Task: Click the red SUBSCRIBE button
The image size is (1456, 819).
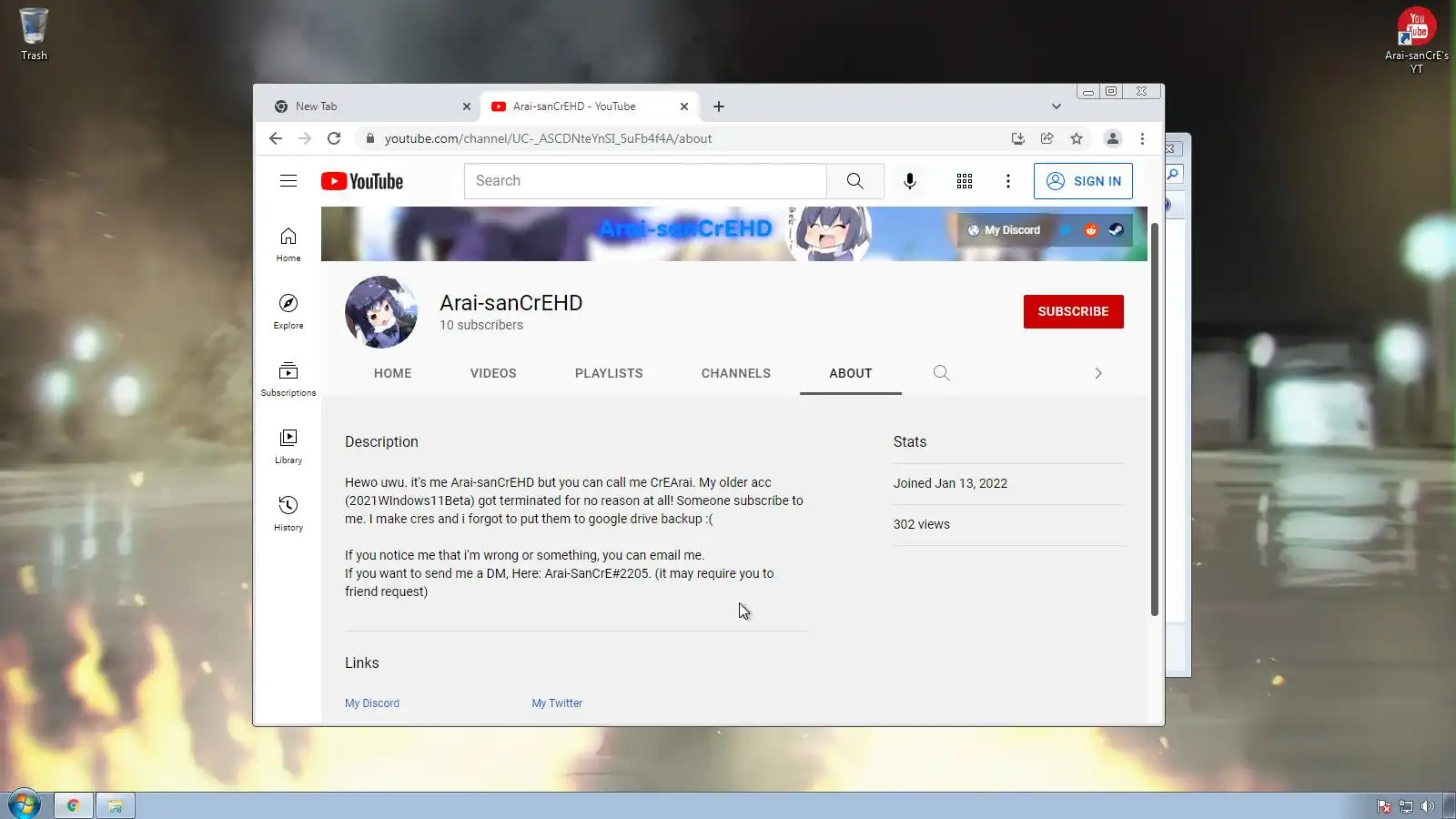Action: coord(1074,311)
